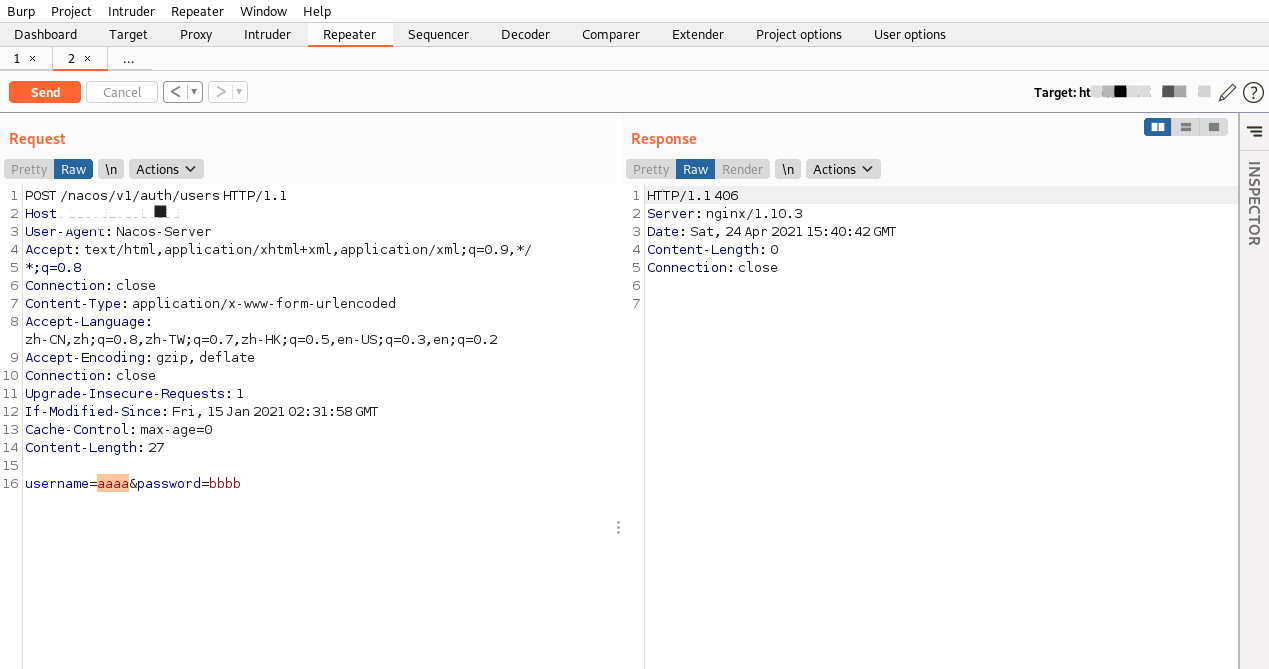The width and height of the screenshot is (1269, 669).
Task: Open the Help menu
Action: 317,11
